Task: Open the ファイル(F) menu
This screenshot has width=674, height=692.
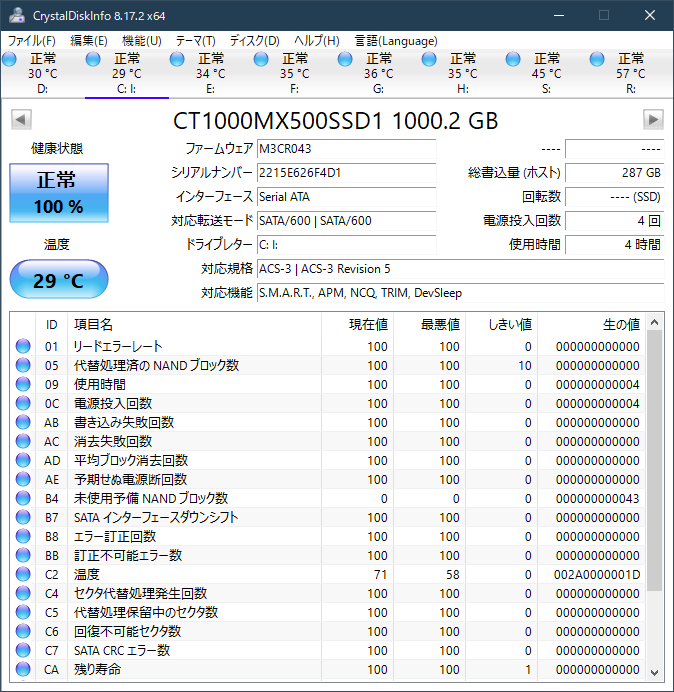Action: (32, 41)
